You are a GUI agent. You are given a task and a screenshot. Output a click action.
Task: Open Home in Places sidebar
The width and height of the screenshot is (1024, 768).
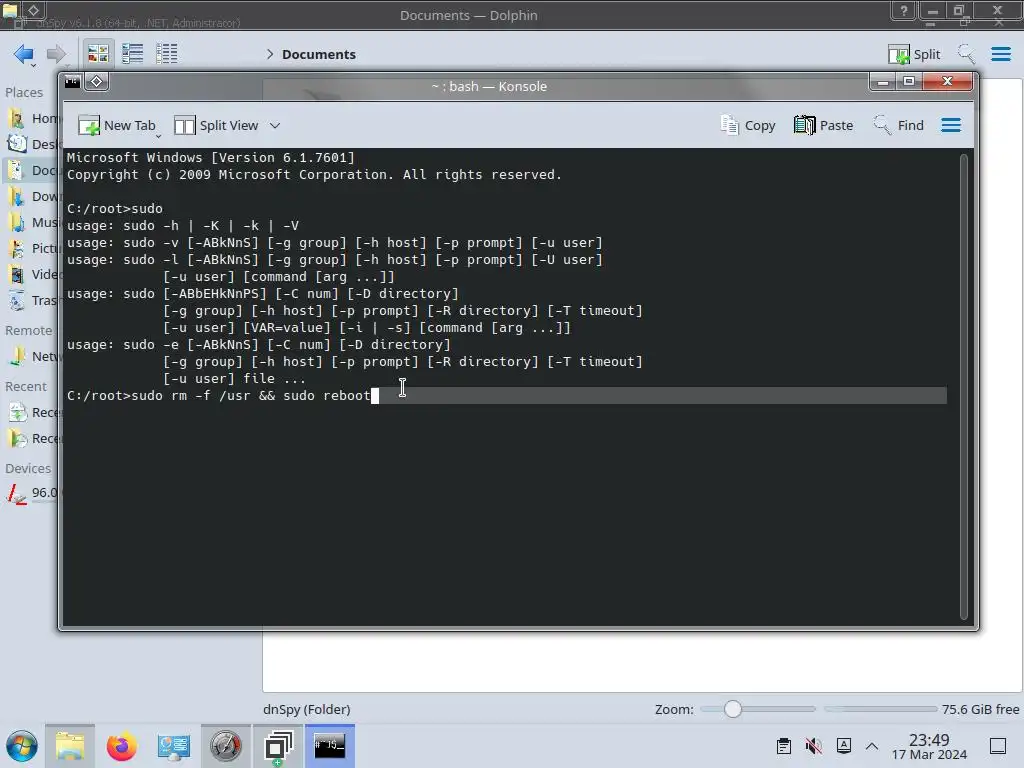(x=33, y=118)
